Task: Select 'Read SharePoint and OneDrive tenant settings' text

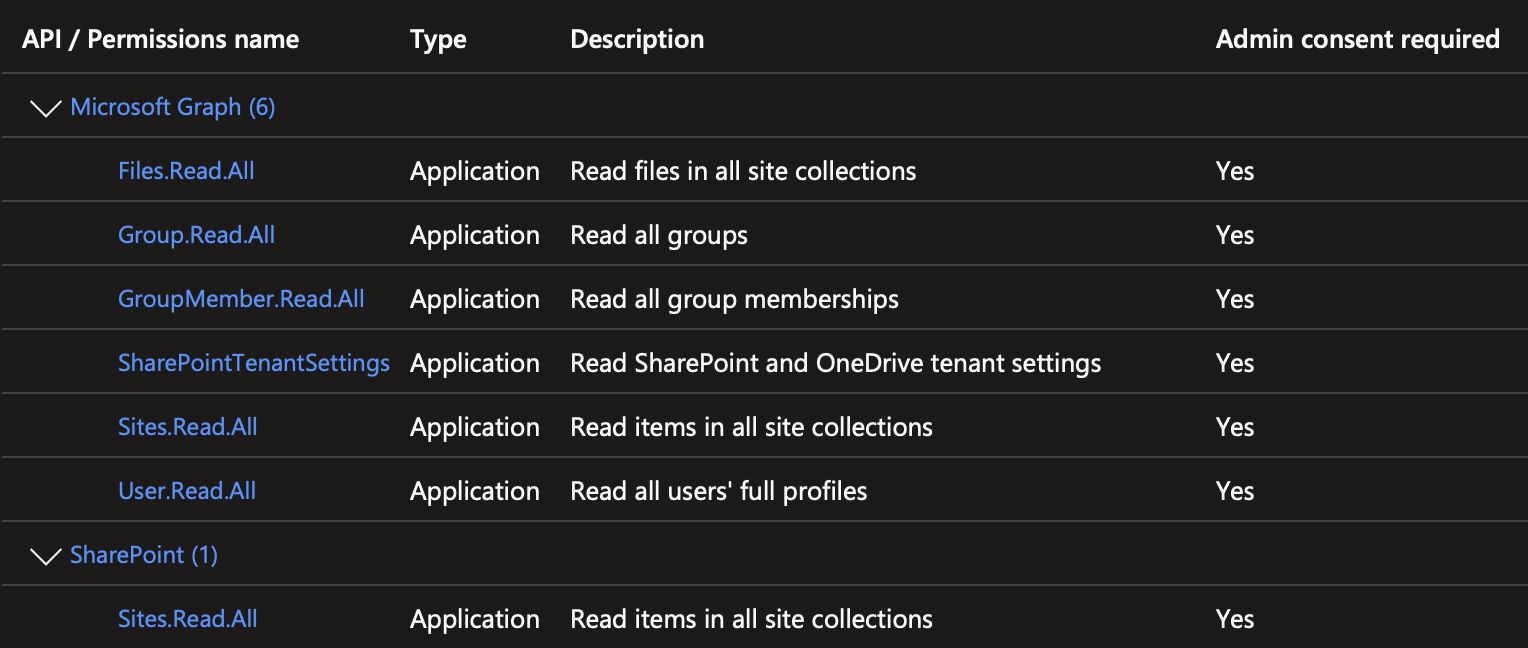Action: (836, 363)
